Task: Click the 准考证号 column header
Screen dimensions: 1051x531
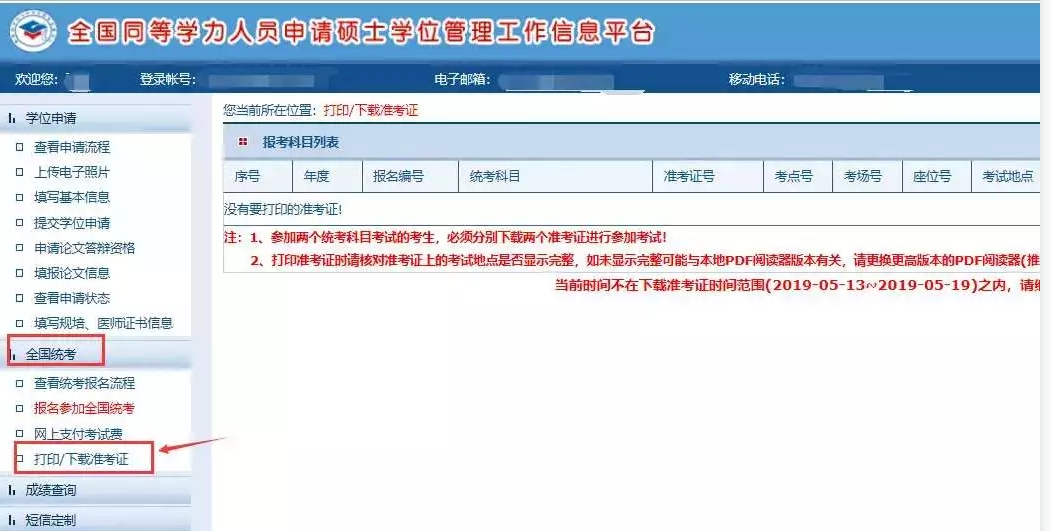Action: click(689, 177)
